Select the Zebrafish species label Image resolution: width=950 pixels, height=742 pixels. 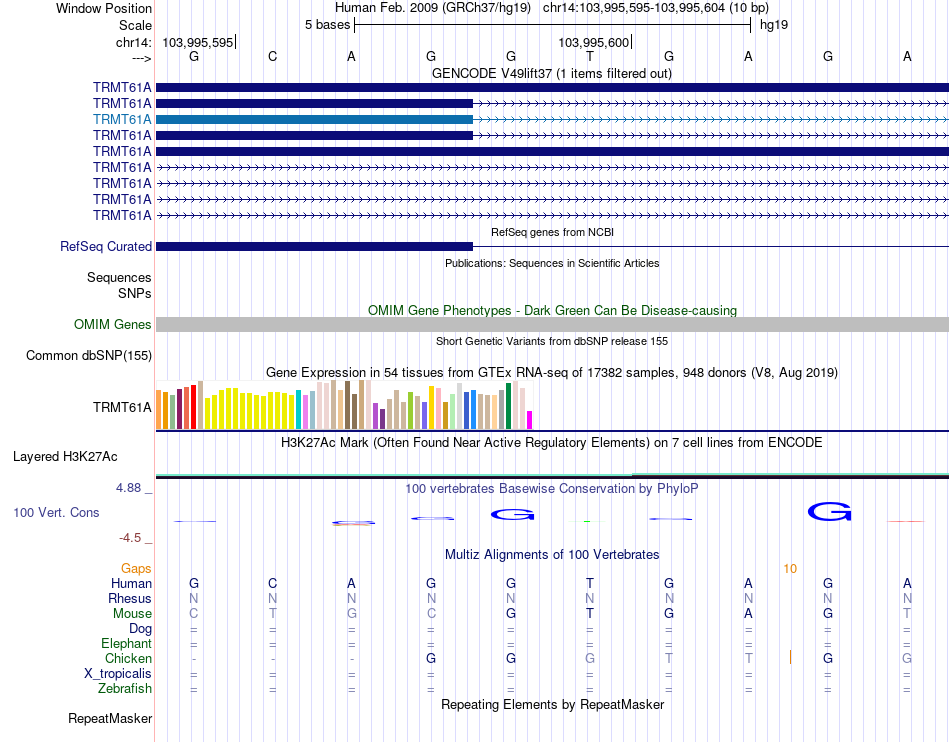pyautogui.click(x=125, y=689)
